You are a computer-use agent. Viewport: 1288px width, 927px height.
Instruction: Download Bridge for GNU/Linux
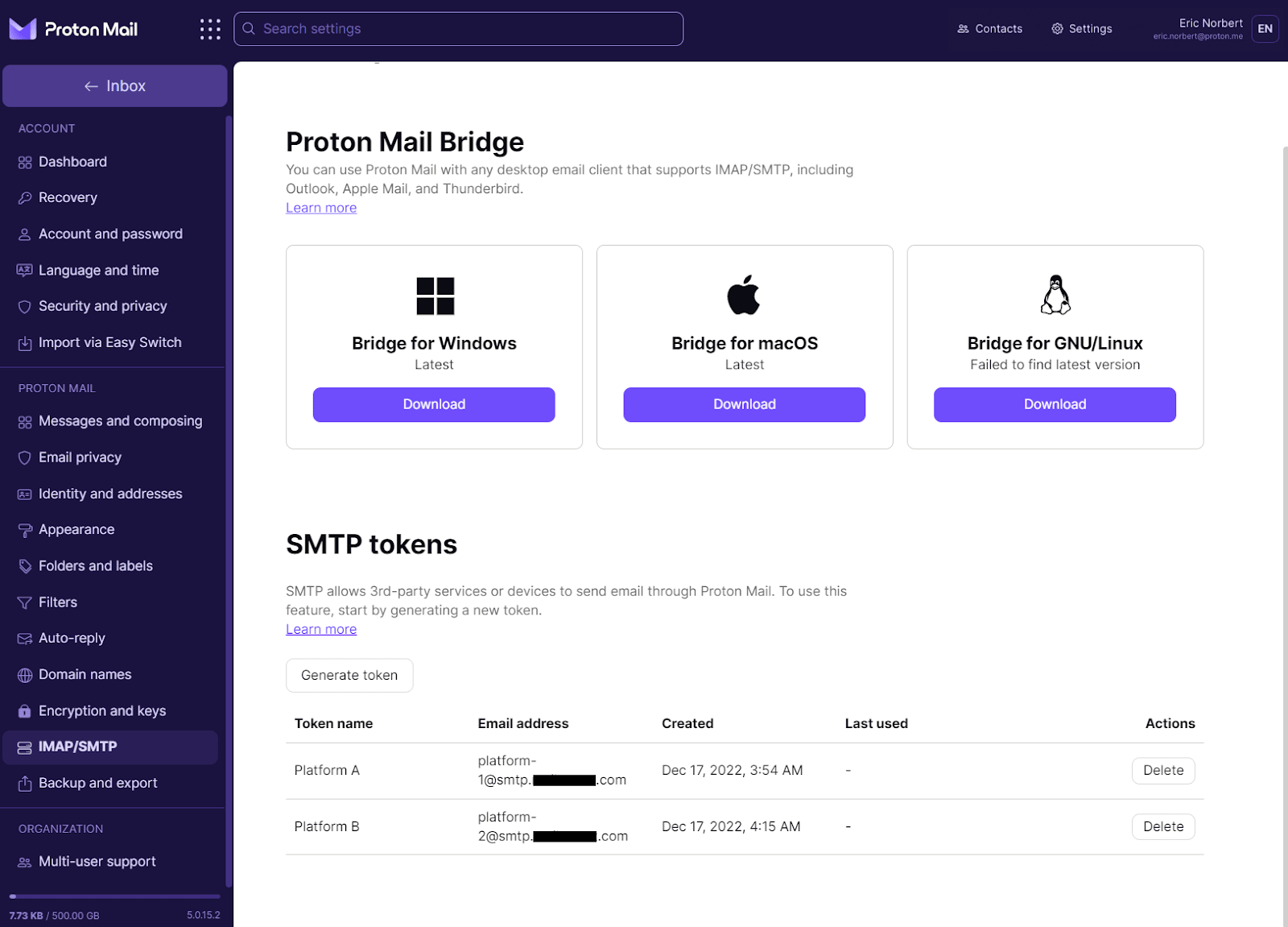tap(1055, 404)
